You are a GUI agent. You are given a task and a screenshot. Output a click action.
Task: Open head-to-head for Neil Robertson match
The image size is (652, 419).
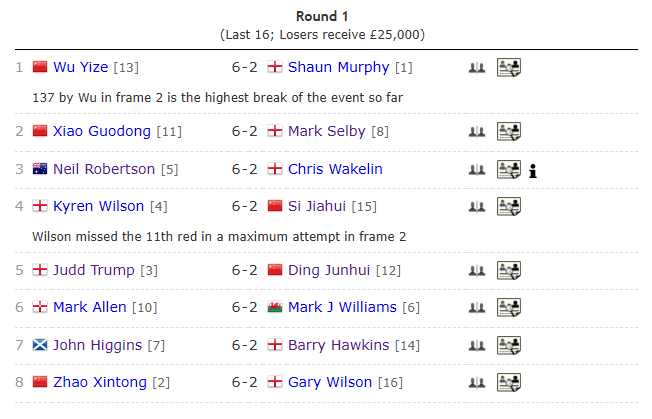(x=477, y=170)
